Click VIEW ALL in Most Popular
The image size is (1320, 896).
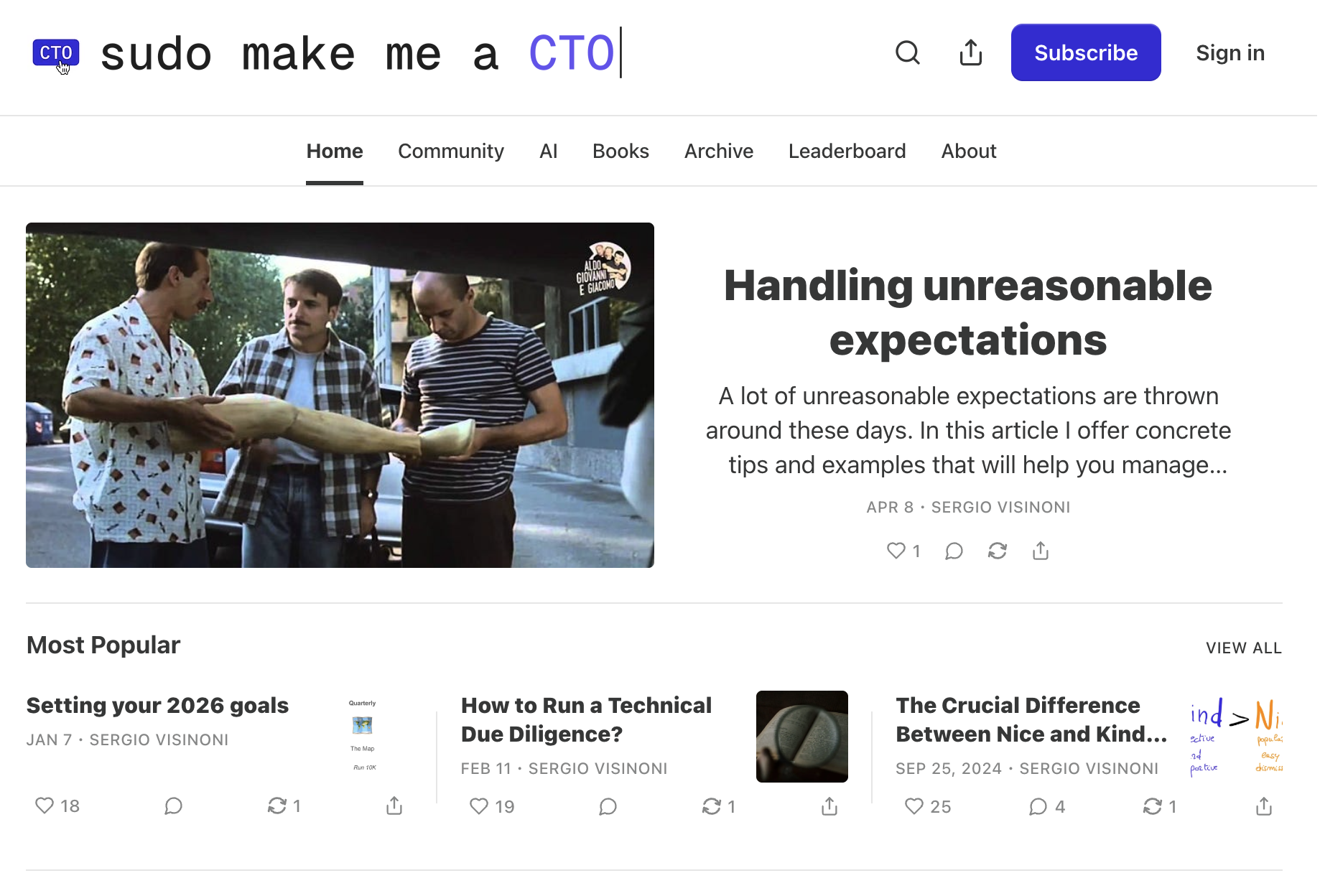coord(1244,648)
